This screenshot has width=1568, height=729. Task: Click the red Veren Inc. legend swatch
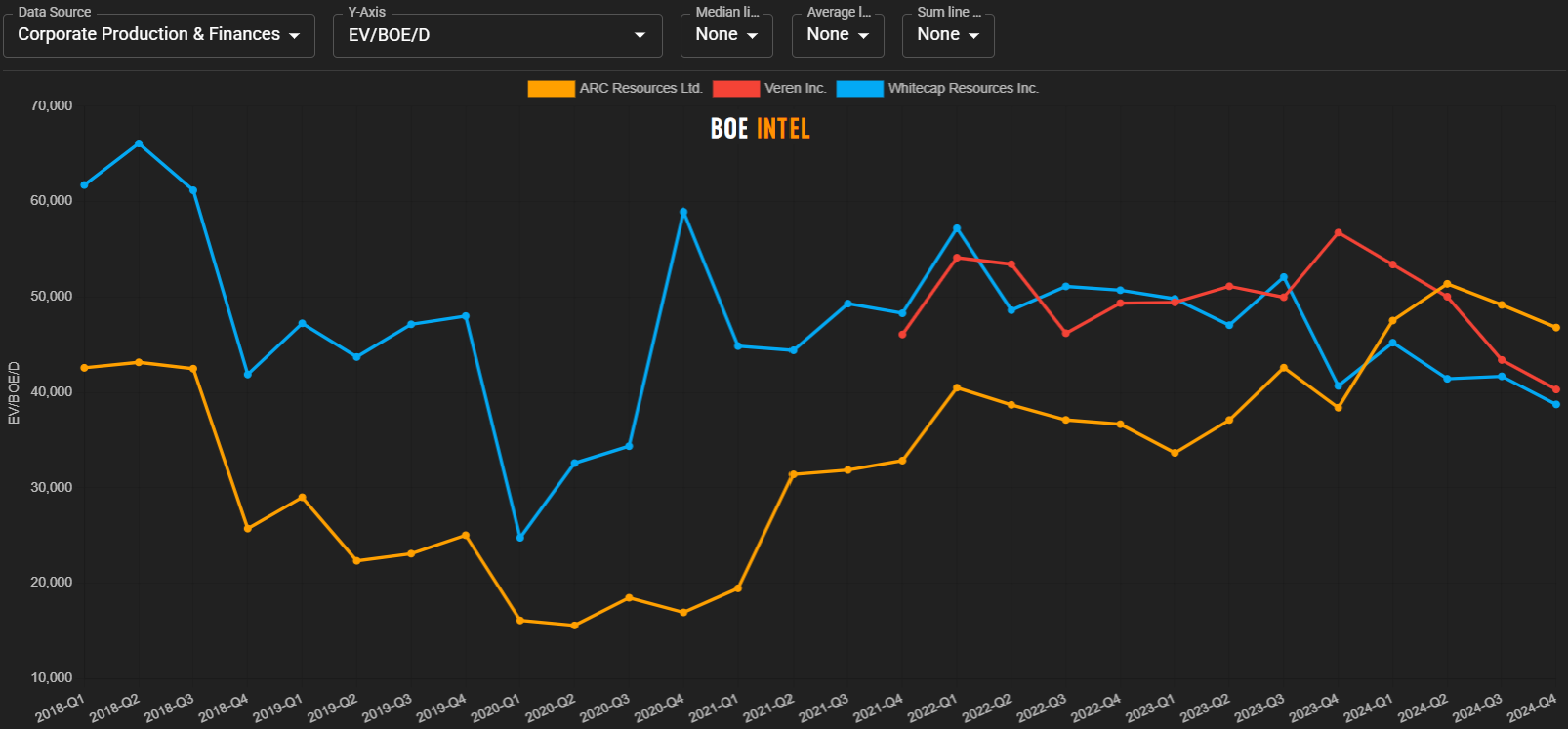click(x=736, y=89)
